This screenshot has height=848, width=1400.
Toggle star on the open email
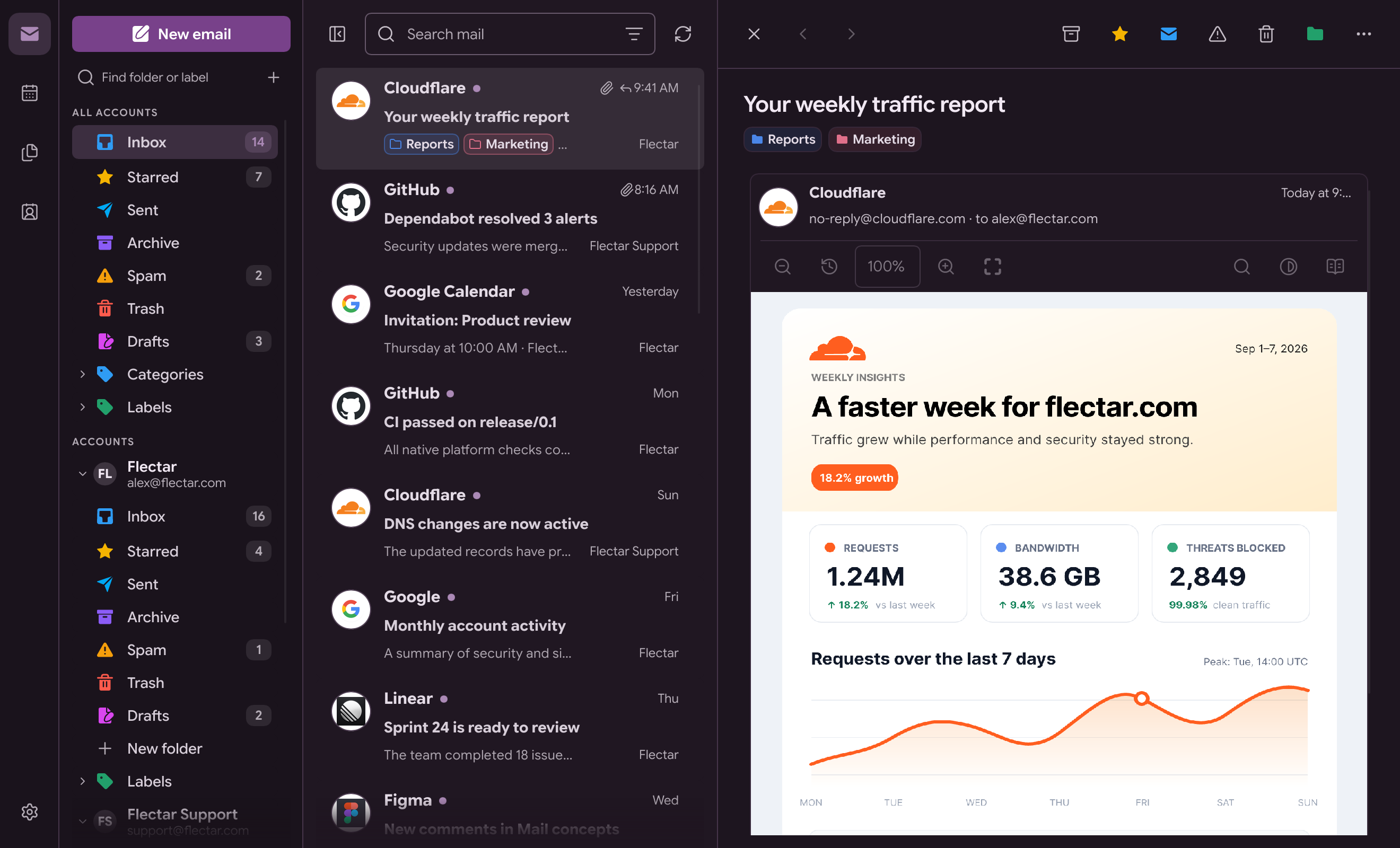point(1119,34)
